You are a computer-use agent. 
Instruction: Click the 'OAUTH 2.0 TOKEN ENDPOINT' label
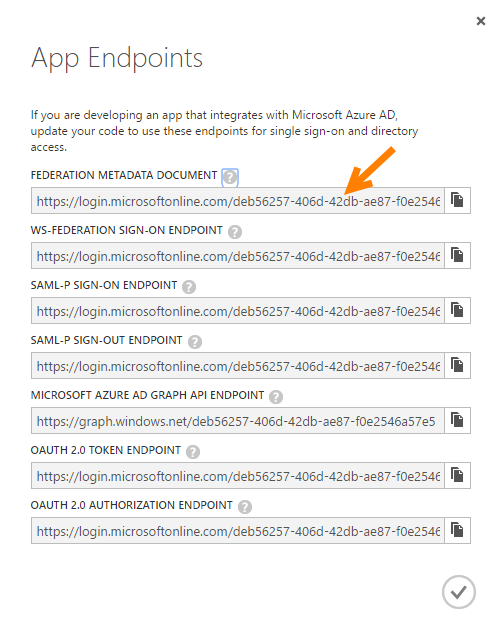point(106,450)
